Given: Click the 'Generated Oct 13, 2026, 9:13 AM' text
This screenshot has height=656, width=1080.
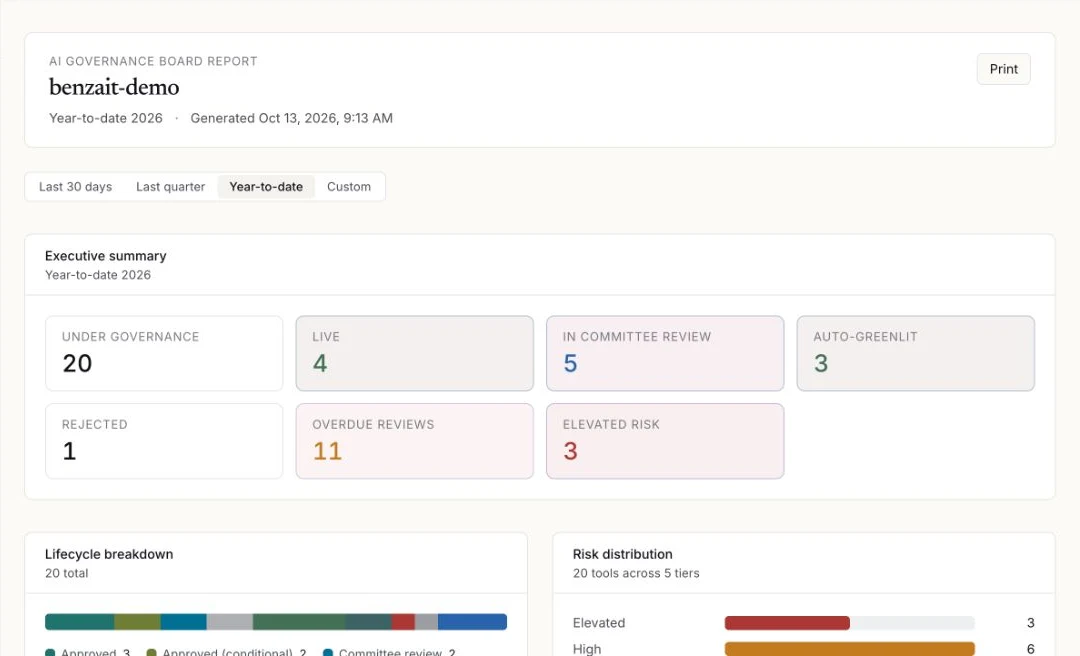Looking at the screenshot, I should (291, 118).
